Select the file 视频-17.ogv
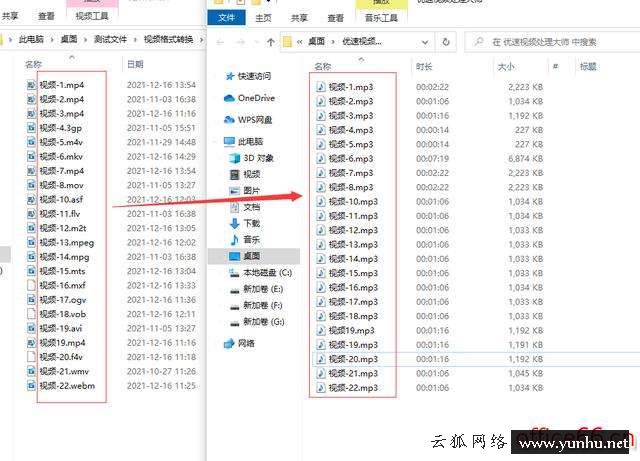Viewport: 640px width, 461px height. 63,300
